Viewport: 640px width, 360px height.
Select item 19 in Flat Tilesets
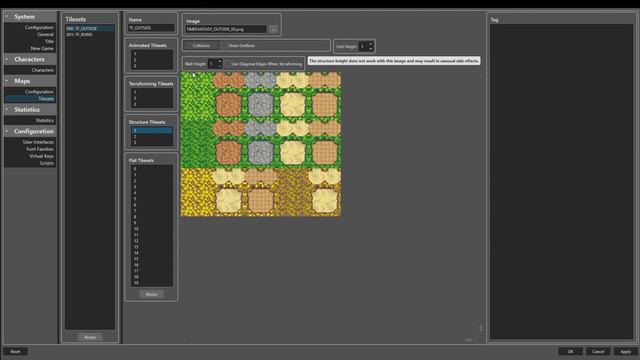[151, 282]
